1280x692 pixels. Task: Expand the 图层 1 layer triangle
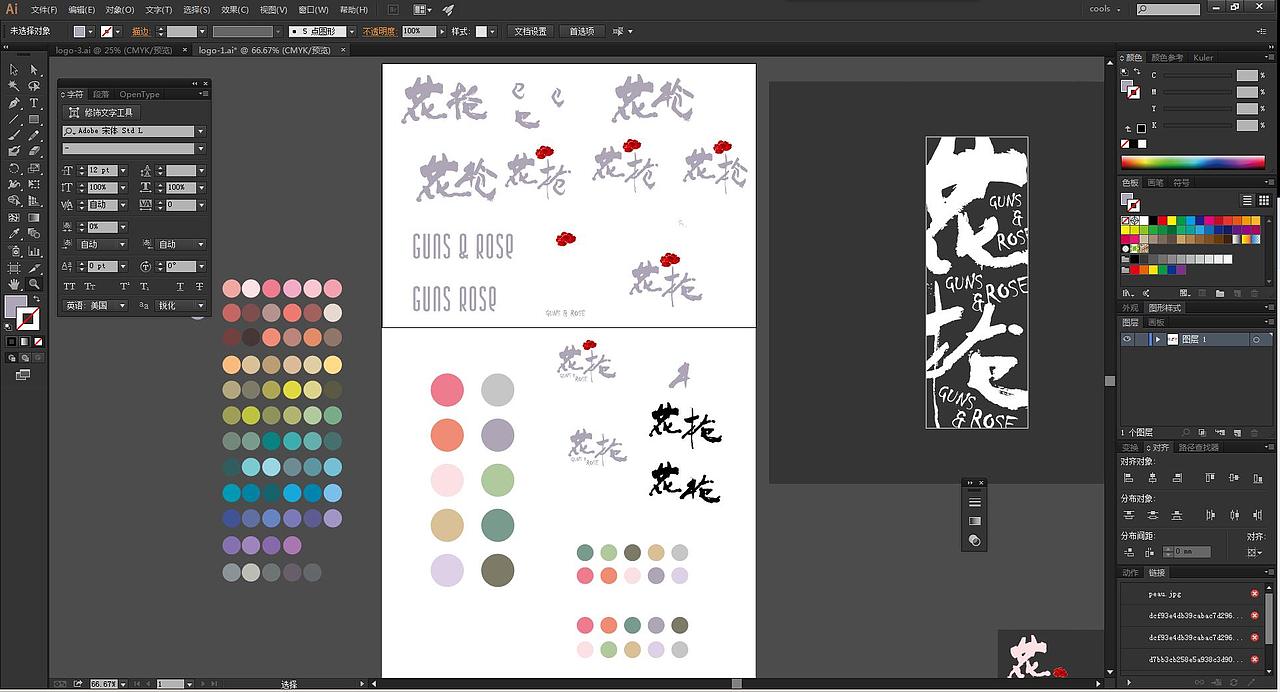(x=1158, y=340)
